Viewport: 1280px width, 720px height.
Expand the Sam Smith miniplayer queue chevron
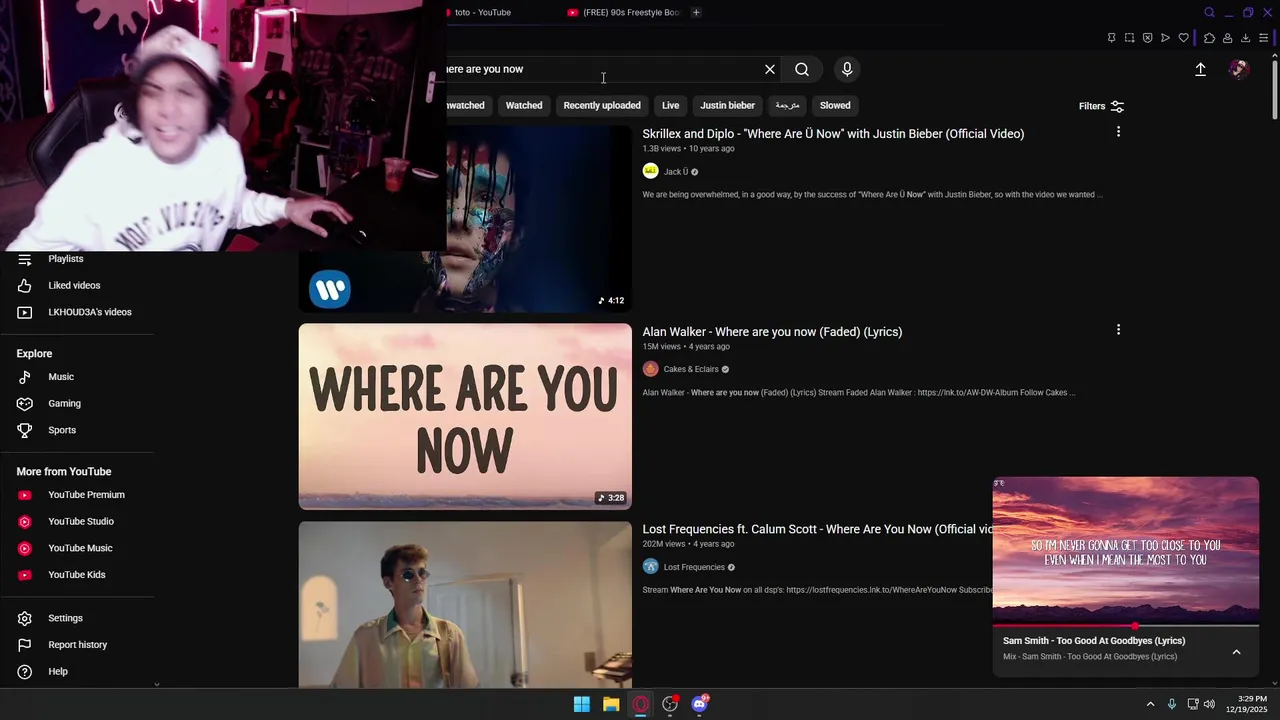click(x=1236, y=652)
